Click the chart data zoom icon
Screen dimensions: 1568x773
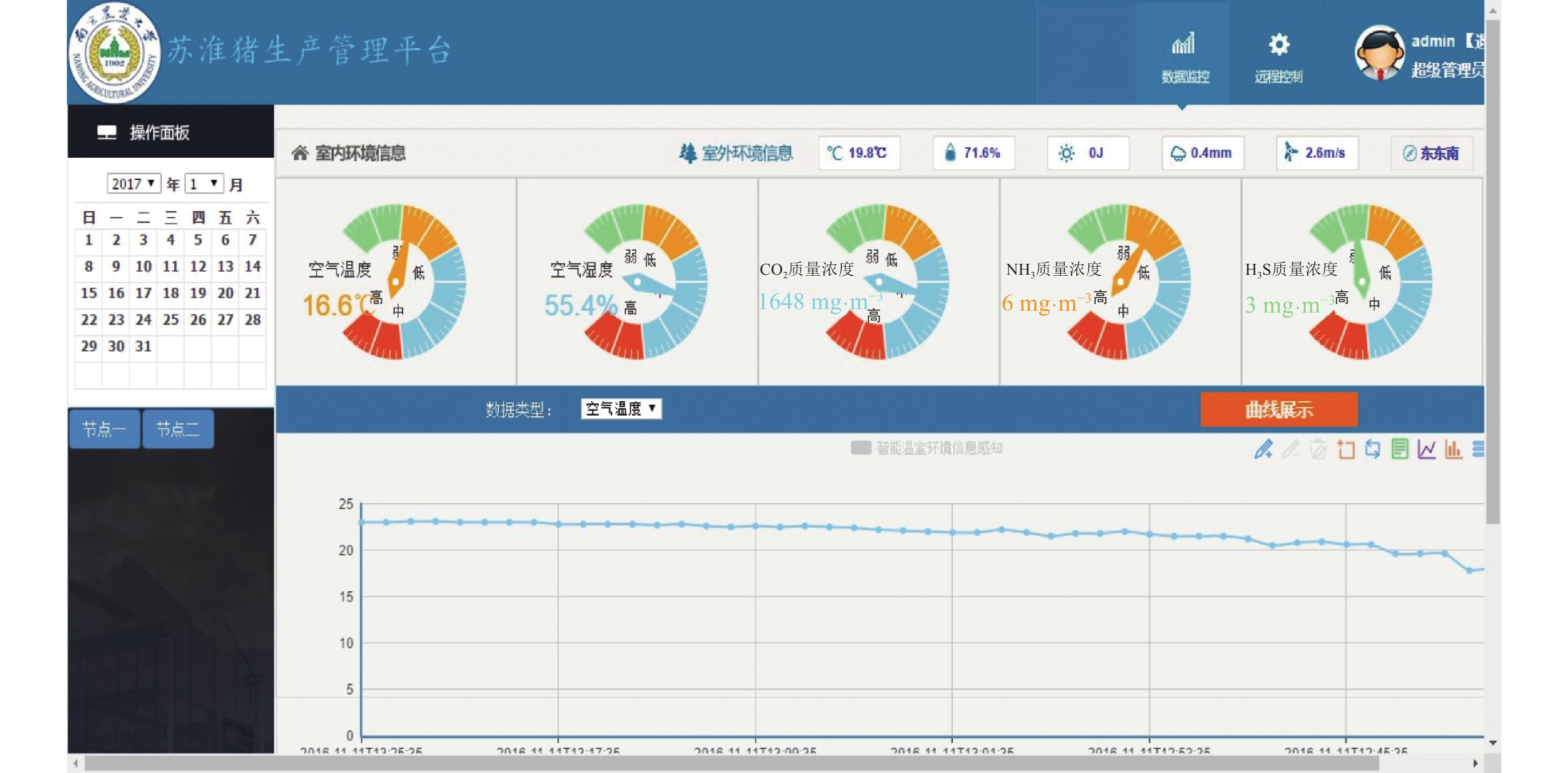[1346, 449]
